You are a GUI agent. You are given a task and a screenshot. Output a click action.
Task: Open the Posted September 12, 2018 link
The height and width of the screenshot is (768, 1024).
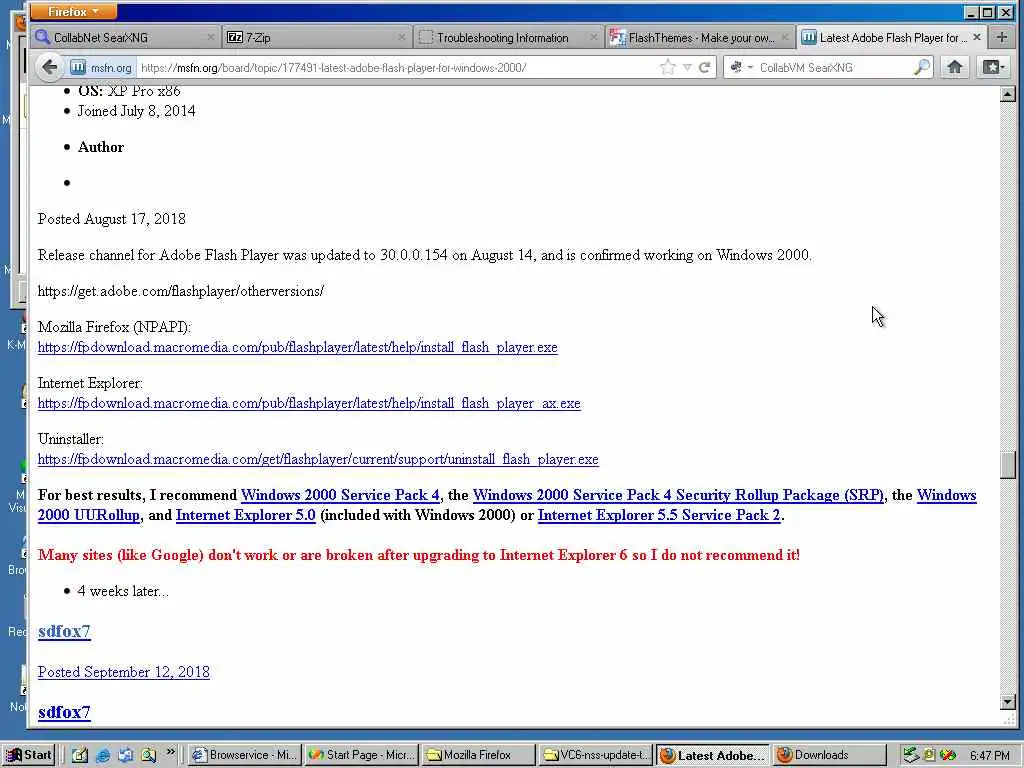123,672
